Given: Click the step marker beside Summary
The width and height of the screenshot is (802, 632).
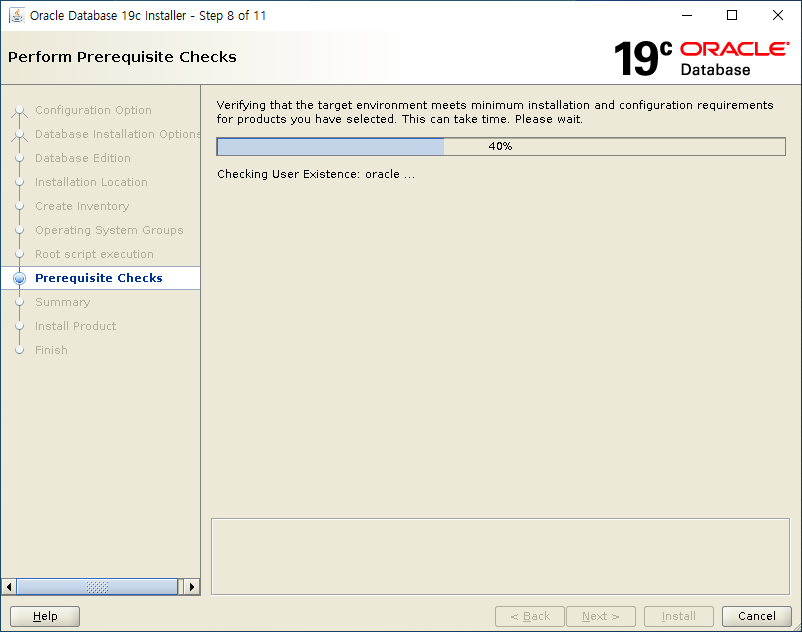Looking at the screenshot, I should coord(19,302).
